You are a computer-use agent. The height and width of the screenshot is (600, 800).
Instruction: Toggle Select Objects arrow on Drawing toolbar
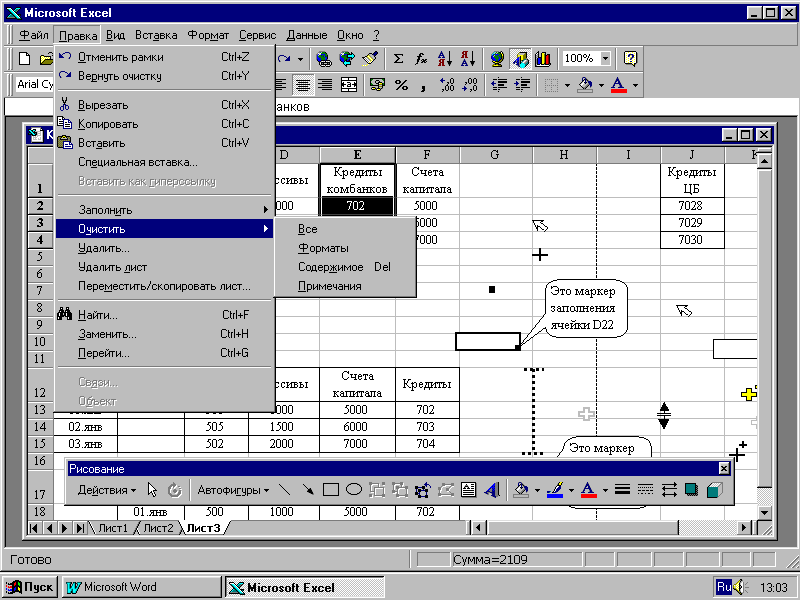pyautogui.click(x=152, y=490)
